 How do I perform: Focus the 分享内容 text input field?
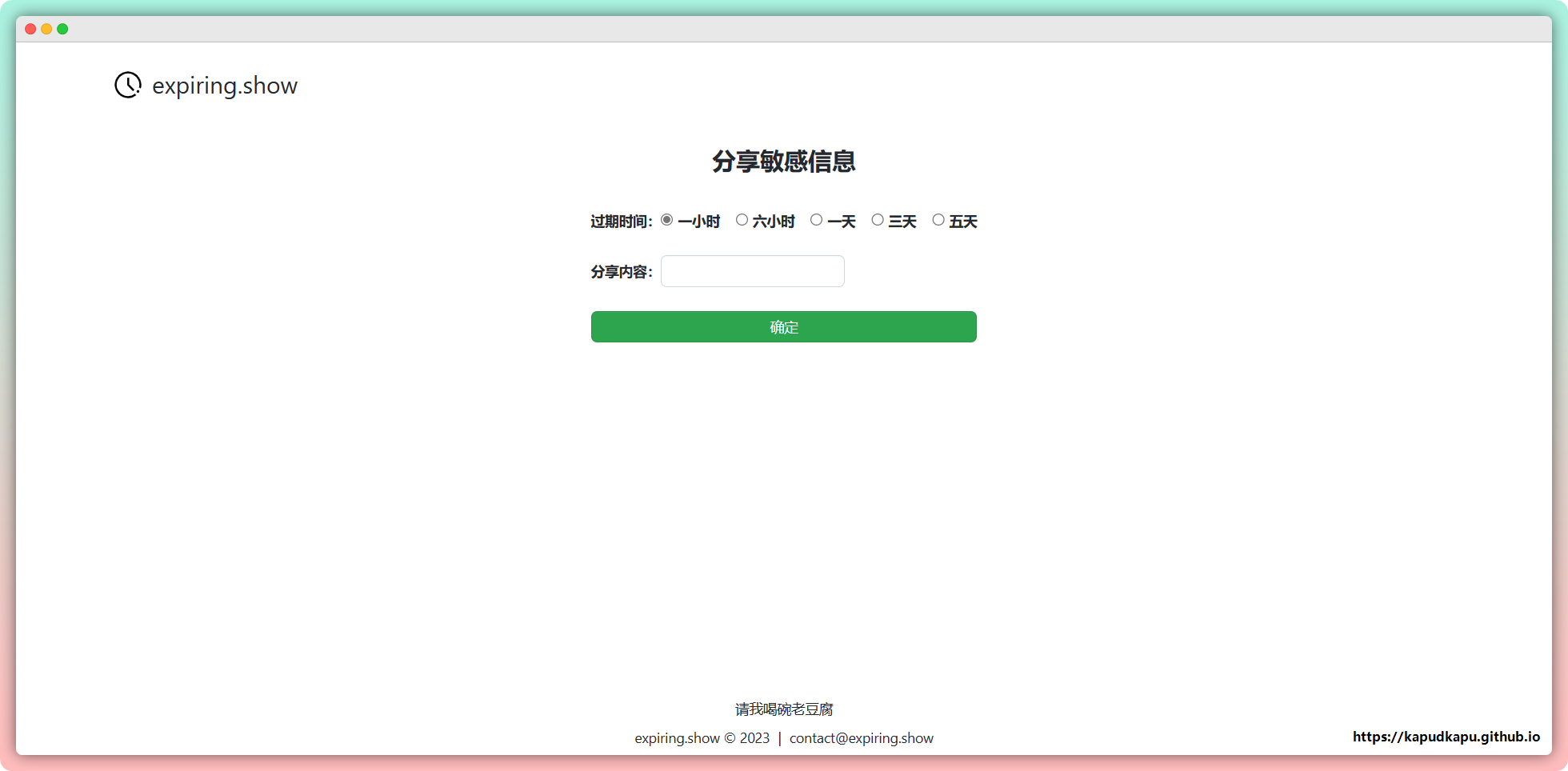(x=752, y=271)
